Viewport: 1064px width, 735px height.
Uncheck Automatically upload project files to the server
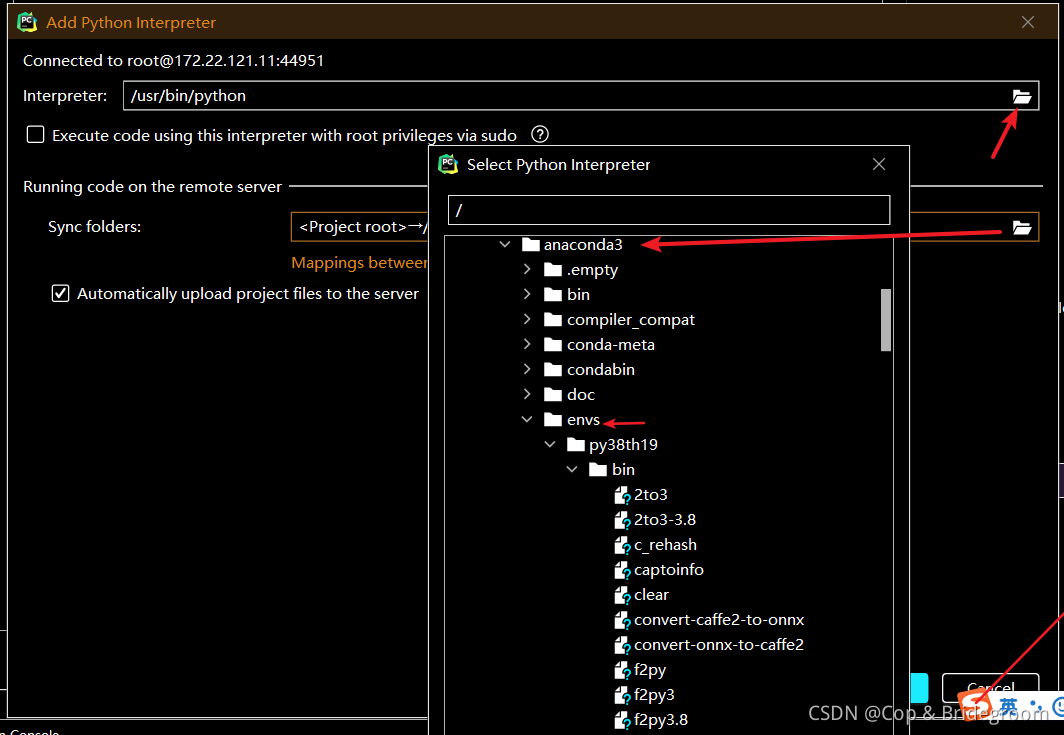click(x=60, y=293)
